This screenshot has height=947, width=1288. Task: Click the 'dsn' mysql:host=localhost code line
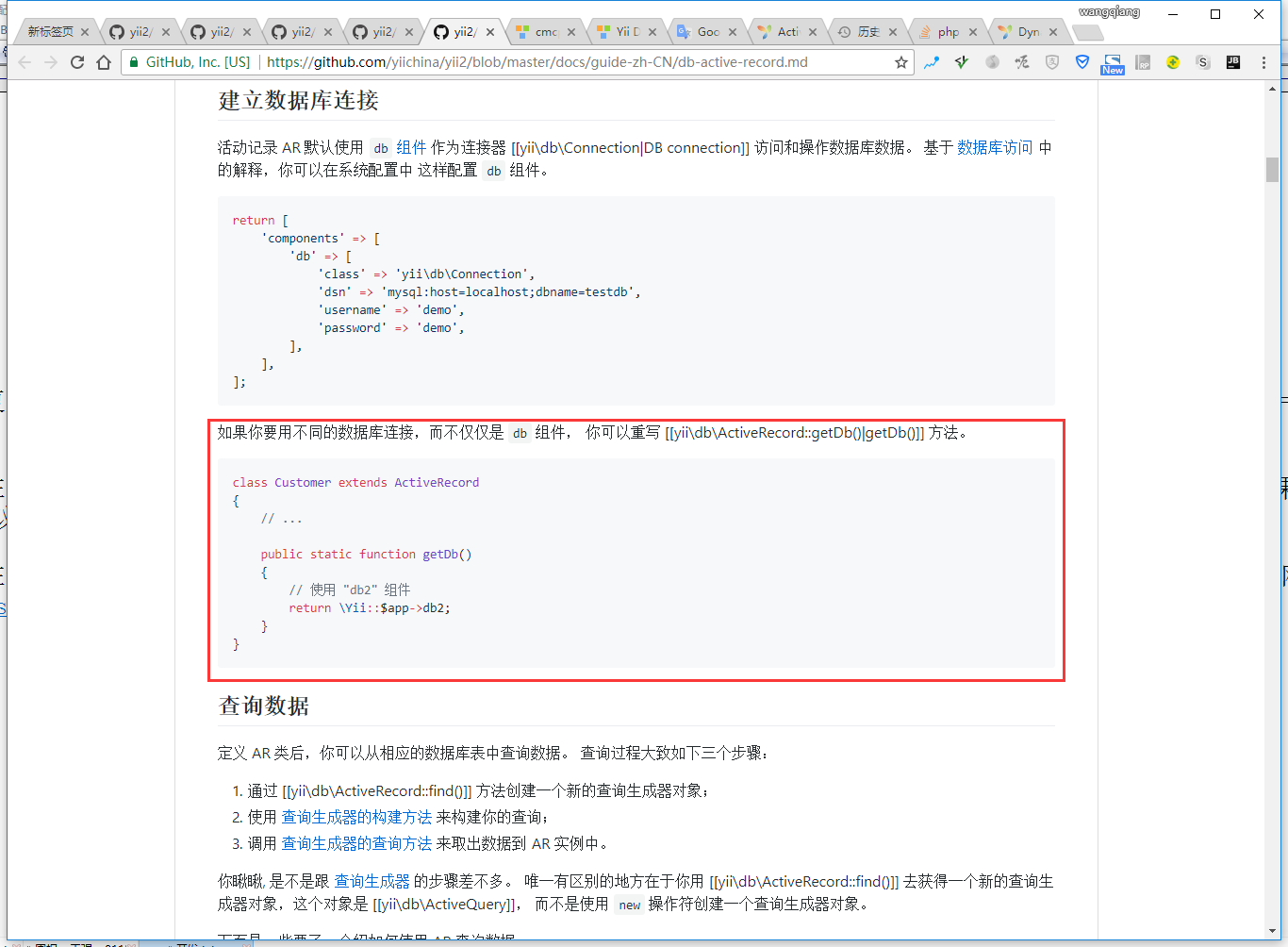click(479, 292)
